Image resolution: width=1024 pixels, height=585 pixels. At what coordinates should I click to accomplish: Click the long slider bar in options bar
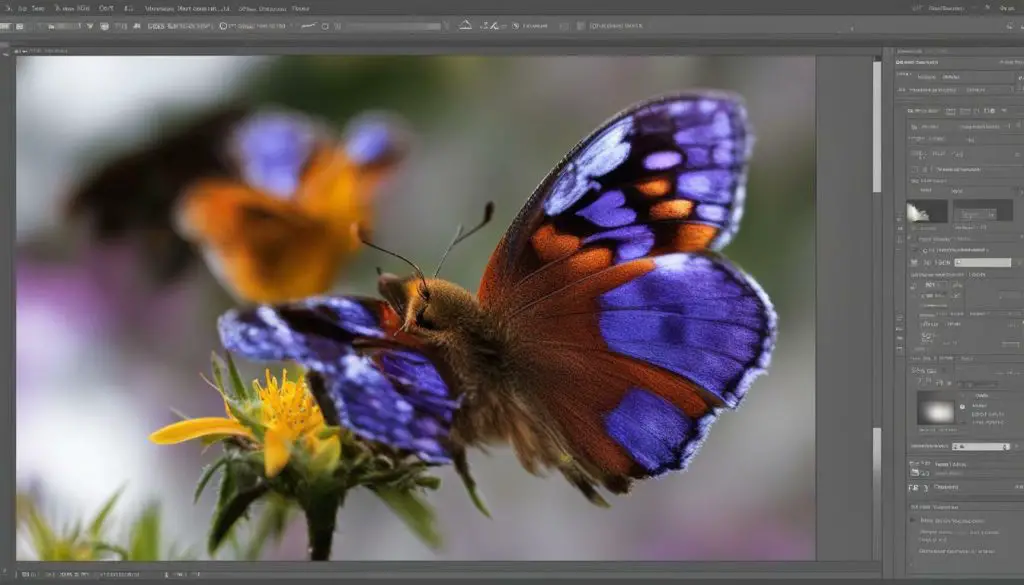(x=394, y=26)
